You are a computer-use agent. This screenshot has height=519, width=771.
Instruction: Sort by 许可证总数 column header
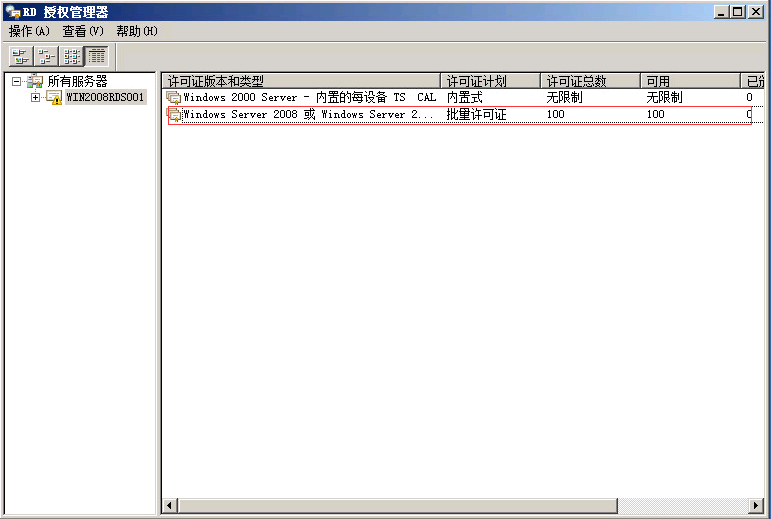(x=591, y=81)
